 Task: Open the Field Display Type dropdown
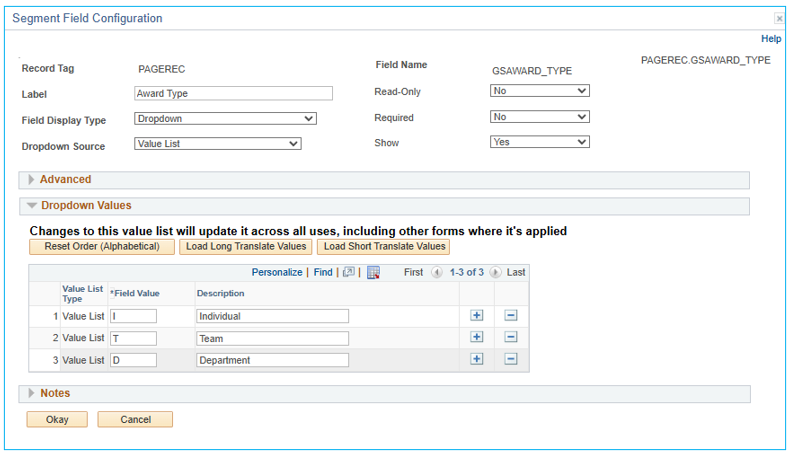tap(225, 119)
